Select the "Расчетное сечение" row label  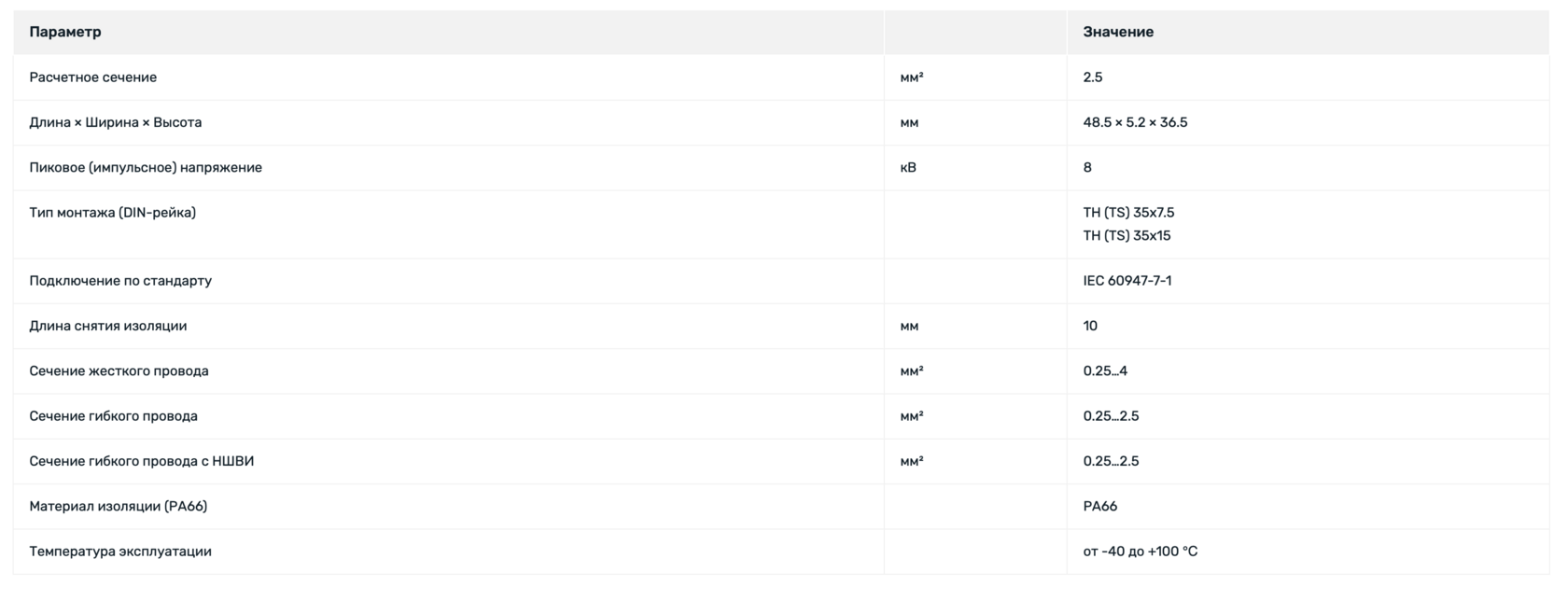click(x=93, y=77)
